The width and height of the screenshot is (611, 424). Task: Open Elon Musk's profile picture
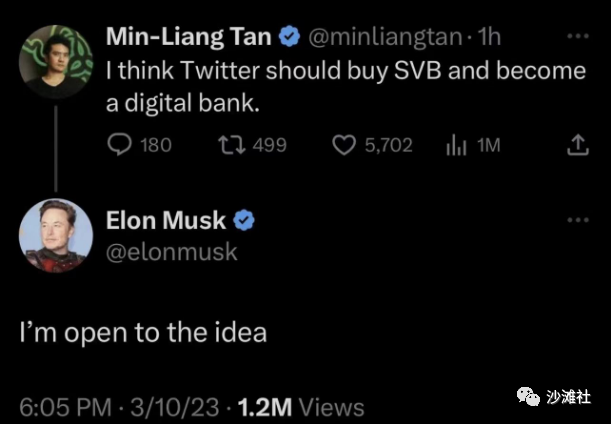click(x=56, y=235)
